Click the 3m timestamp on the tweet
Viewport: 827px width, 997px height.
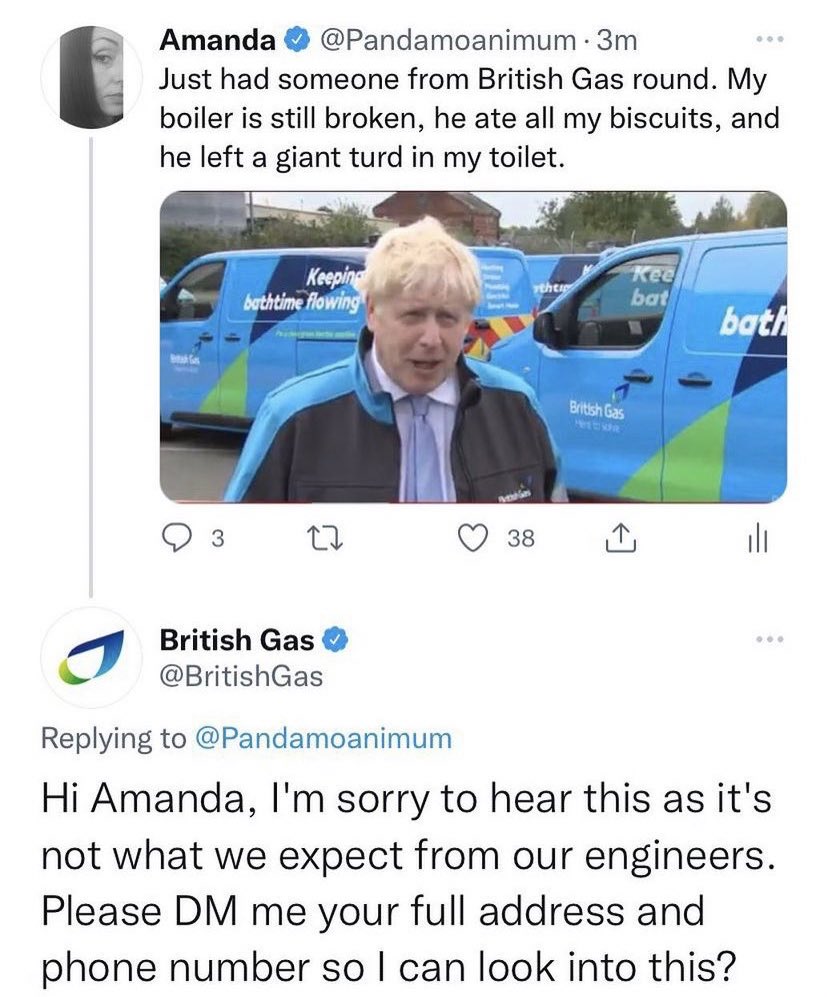[615, 41]
